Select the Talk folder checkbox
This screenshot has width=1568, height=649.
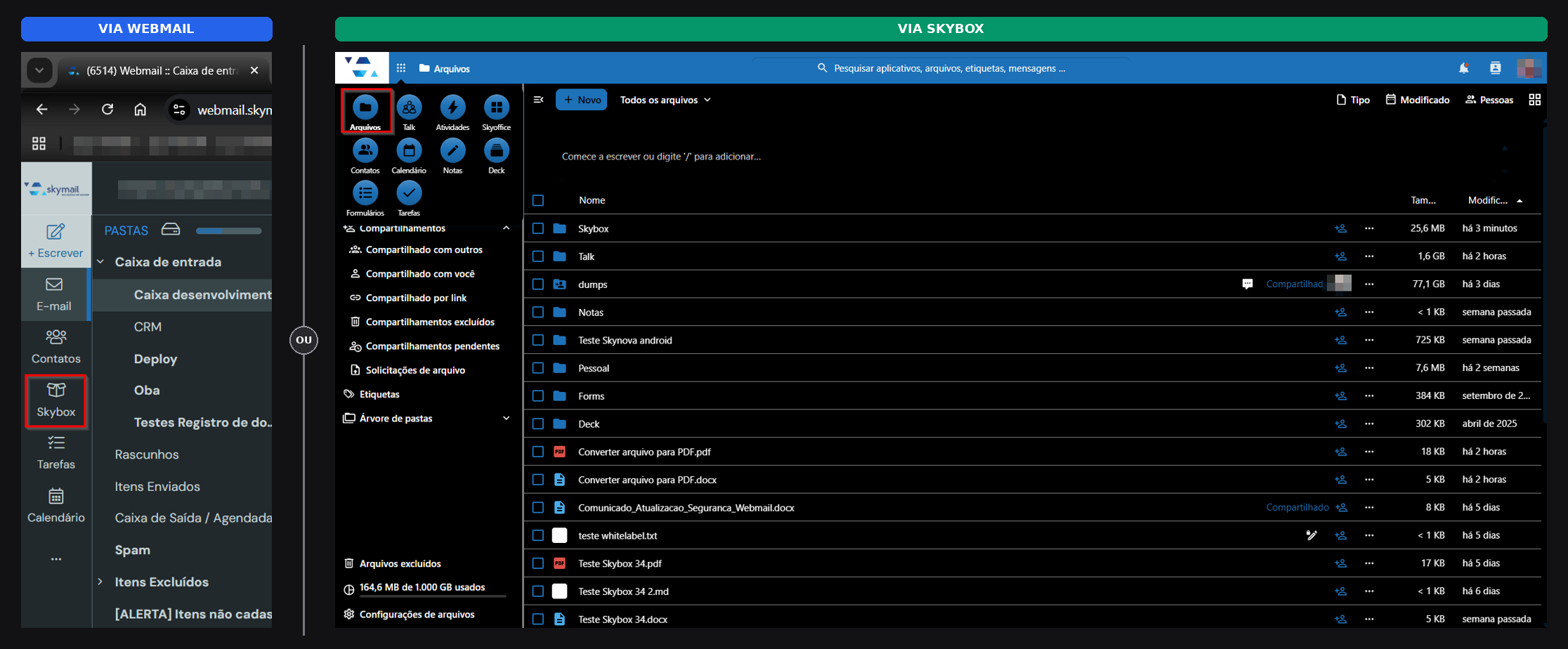click(538, 256)
